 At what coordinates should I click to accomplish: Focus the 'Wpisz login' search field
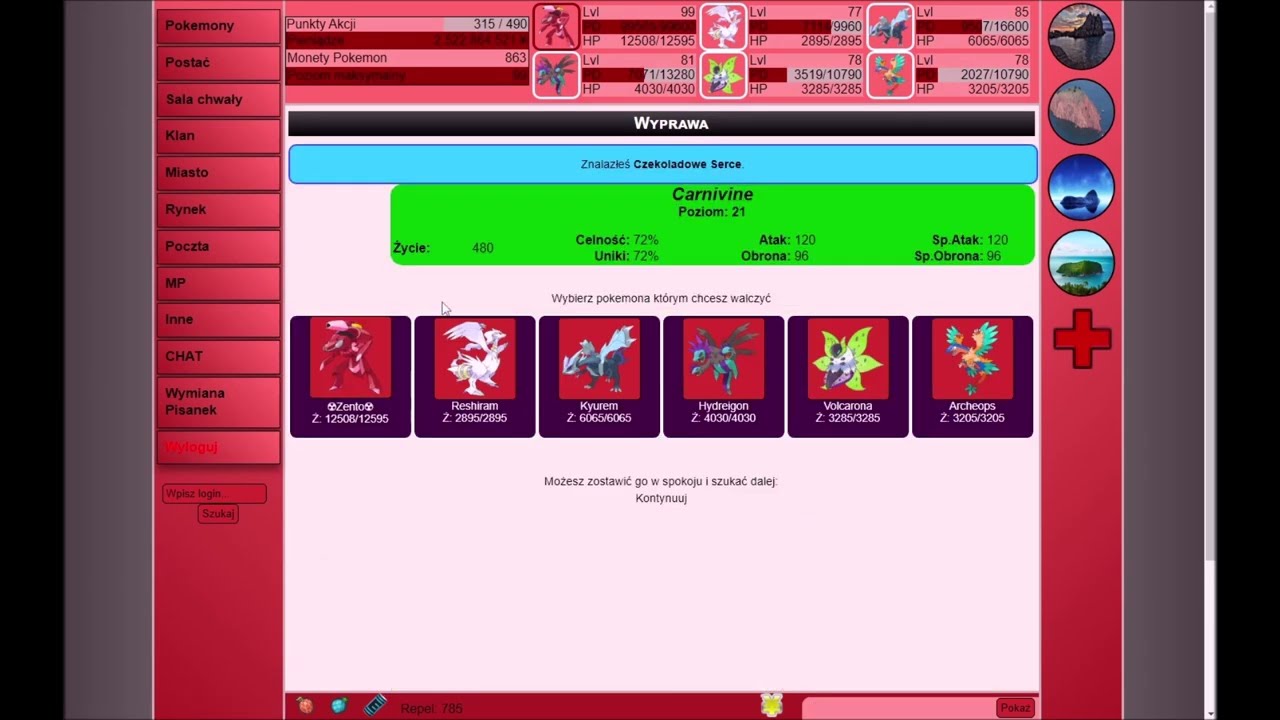pyautogui.click(x=214, y=494)
